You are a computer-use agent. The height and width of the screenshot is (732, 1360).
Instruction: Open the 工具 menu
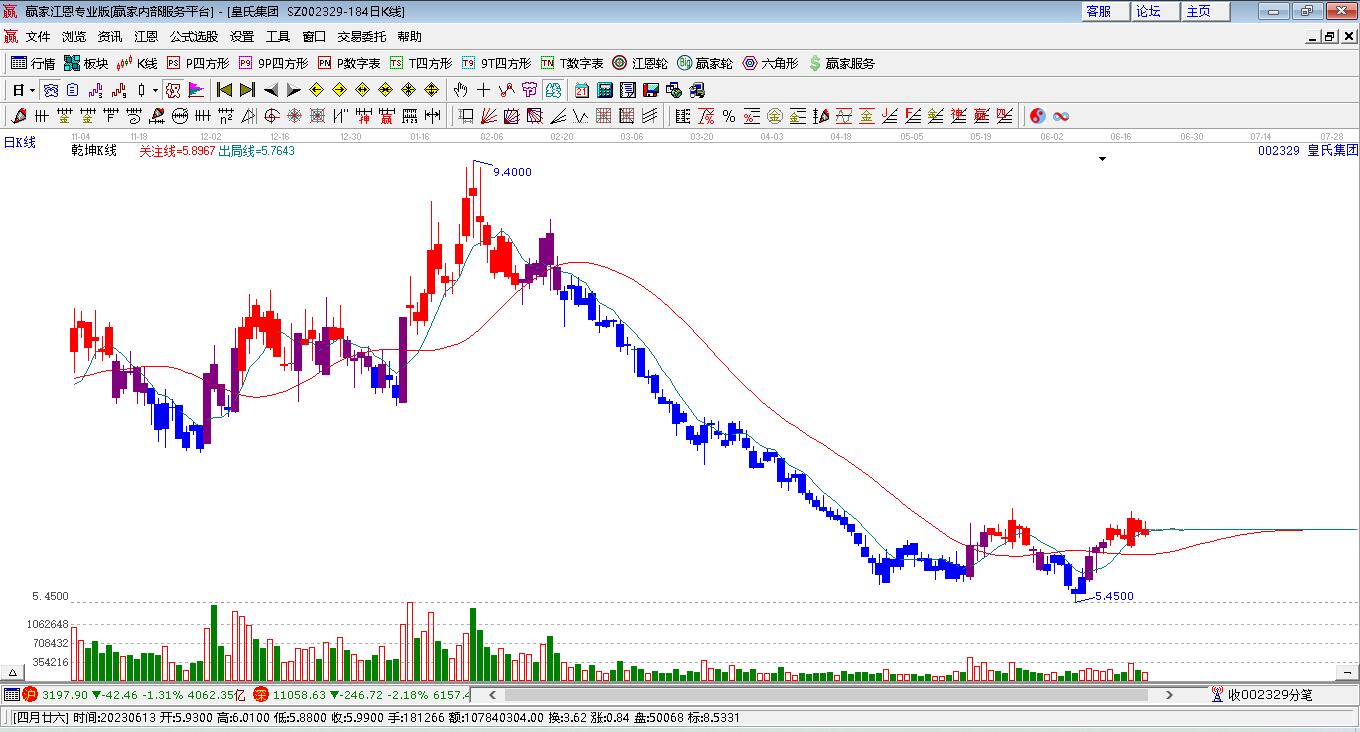pos(278,37)
